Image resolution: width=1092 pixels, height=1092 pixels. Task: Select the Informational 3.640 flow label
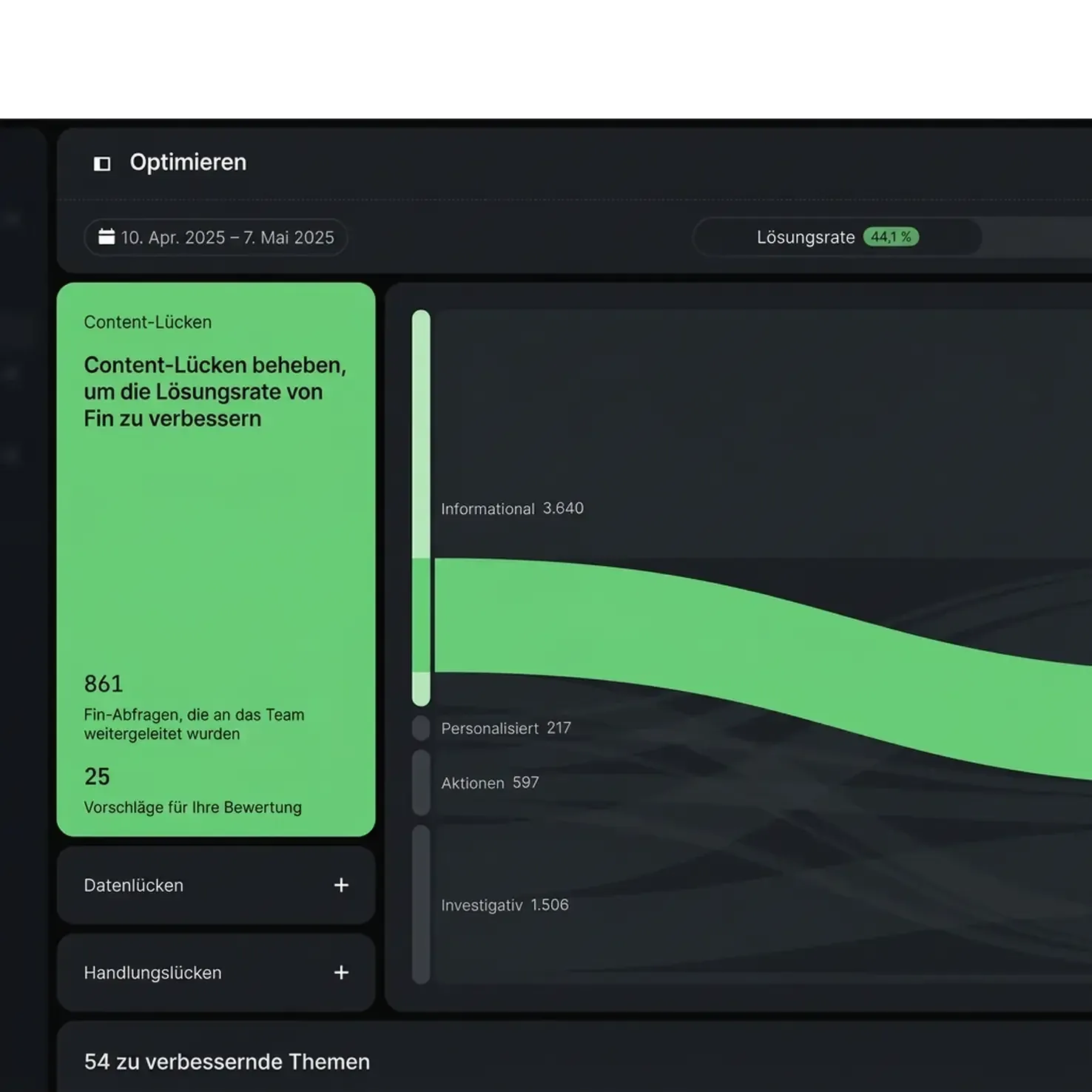tap(512, 508)
